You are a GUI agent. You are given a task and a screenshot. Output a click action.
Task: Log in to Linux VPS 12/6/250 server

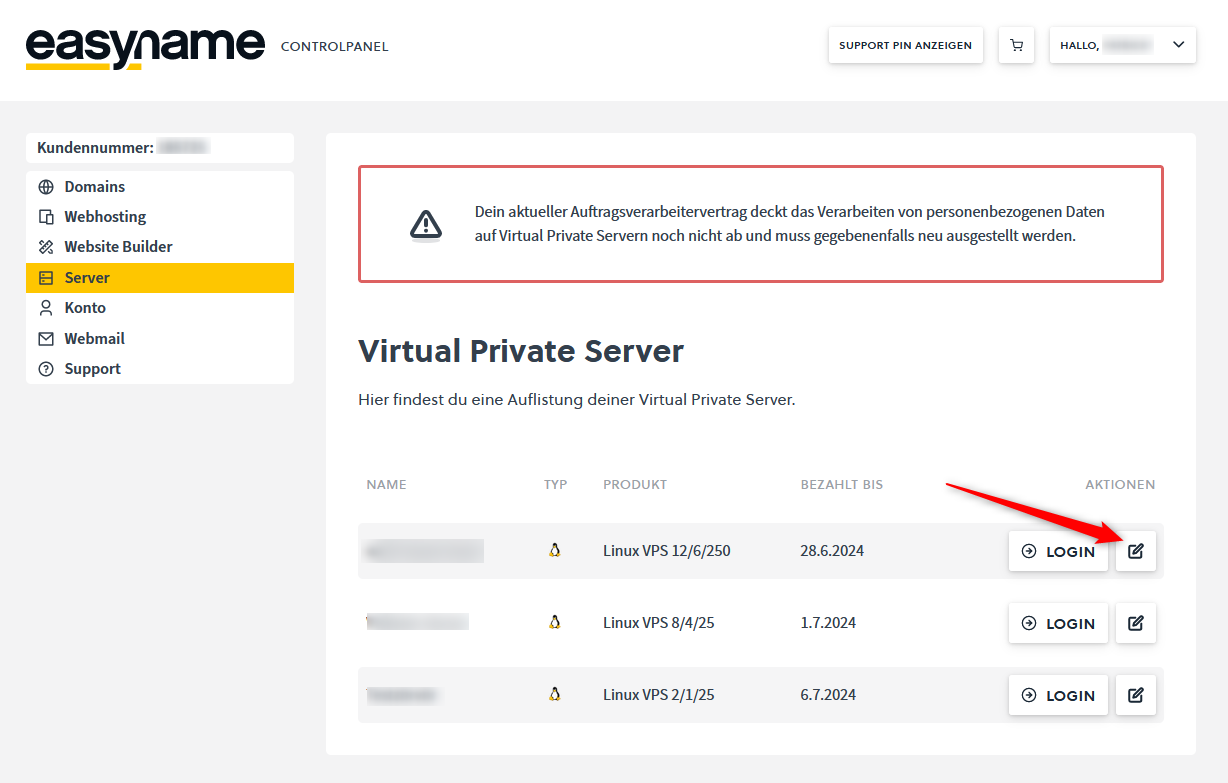tap(1058, 551)
